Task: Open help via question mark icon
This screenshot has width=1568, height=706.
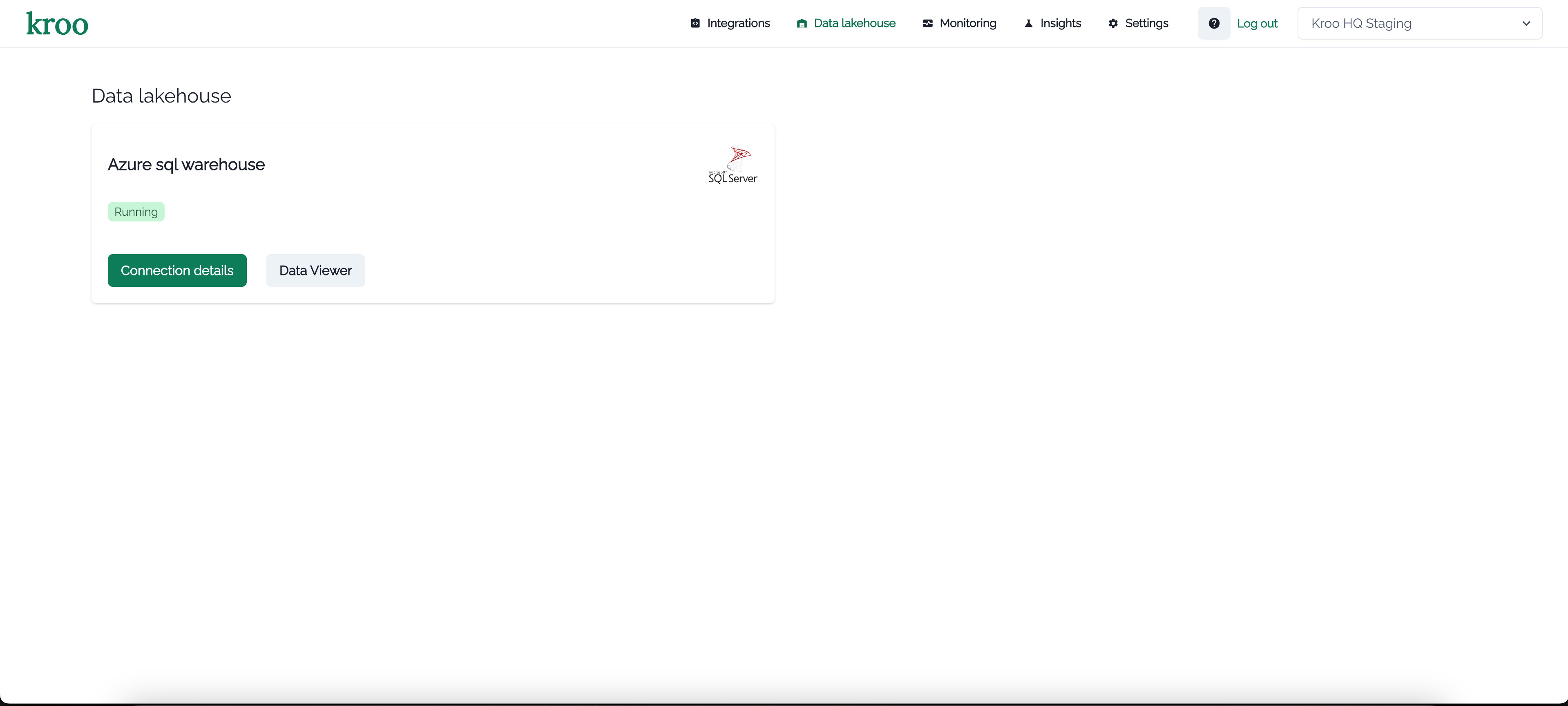Action: tap(1214, 23)
